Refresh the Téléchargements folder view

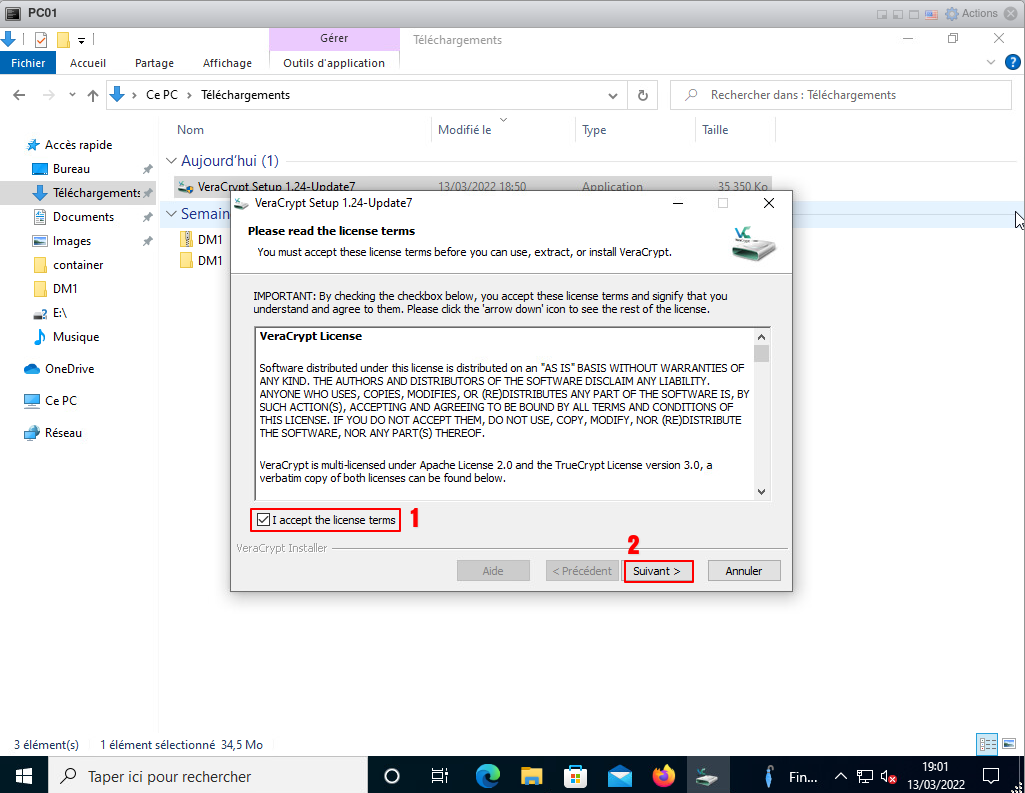click(x=641, y=95)
